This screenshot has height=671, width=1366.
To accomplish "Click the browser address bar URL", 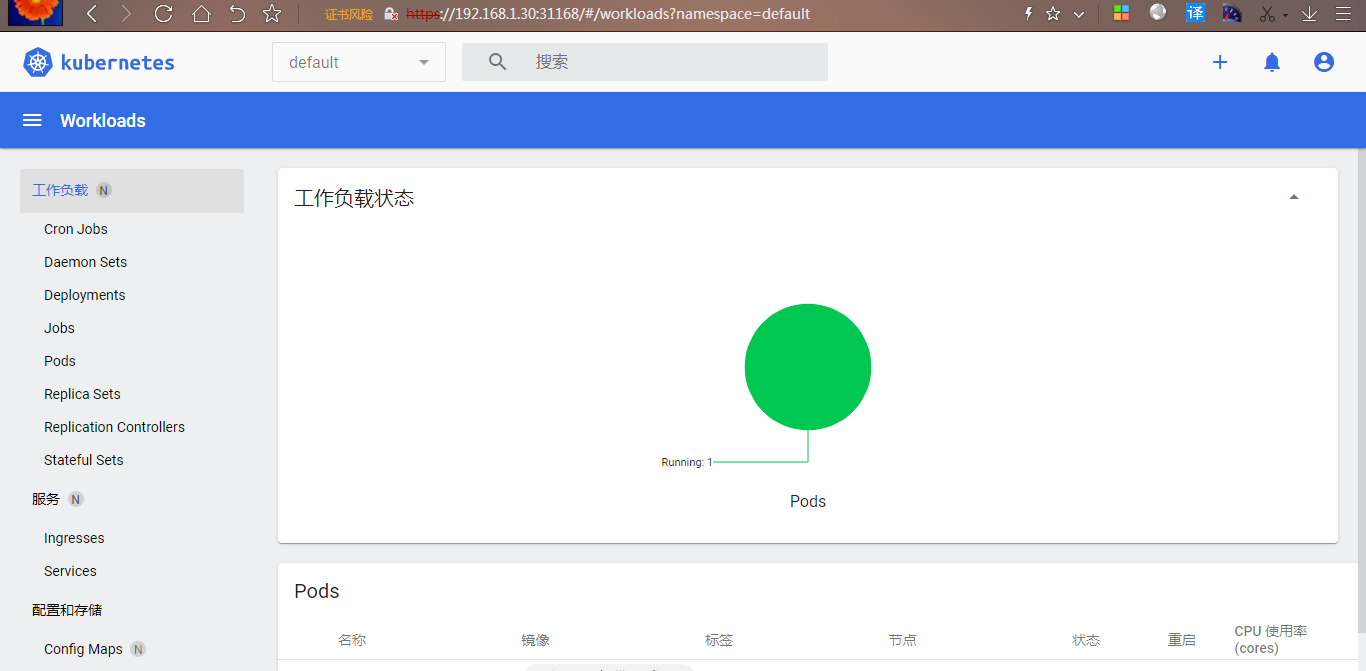I will 608,14.
